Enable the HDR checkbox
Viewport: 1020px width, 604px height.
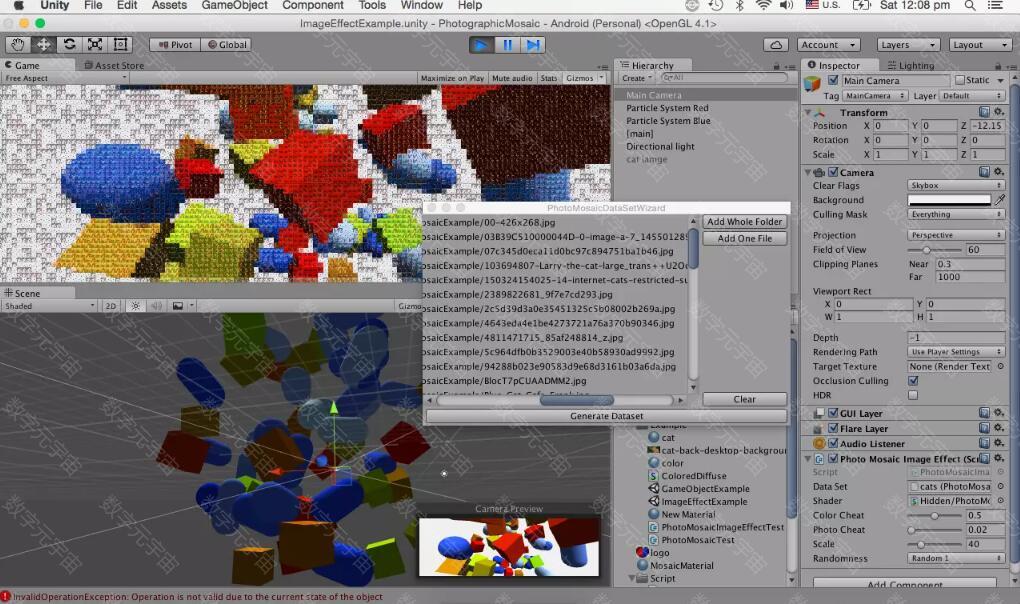coord(913,395)
